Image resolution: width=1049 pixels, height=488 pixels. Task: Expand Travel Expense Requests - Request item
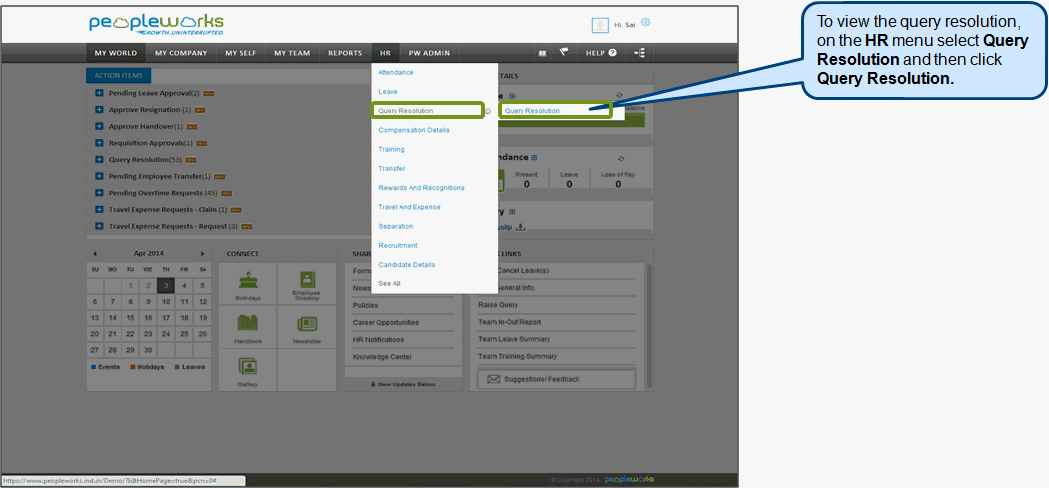(x=99, y=226)
